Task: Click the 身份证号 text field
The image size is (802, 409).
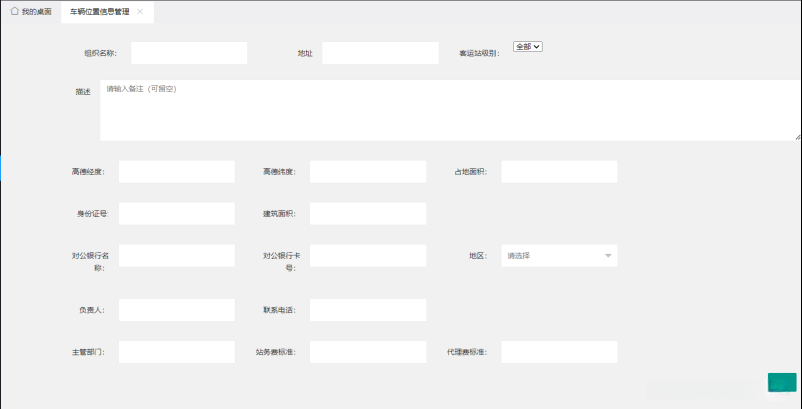Action: (176, 214)
